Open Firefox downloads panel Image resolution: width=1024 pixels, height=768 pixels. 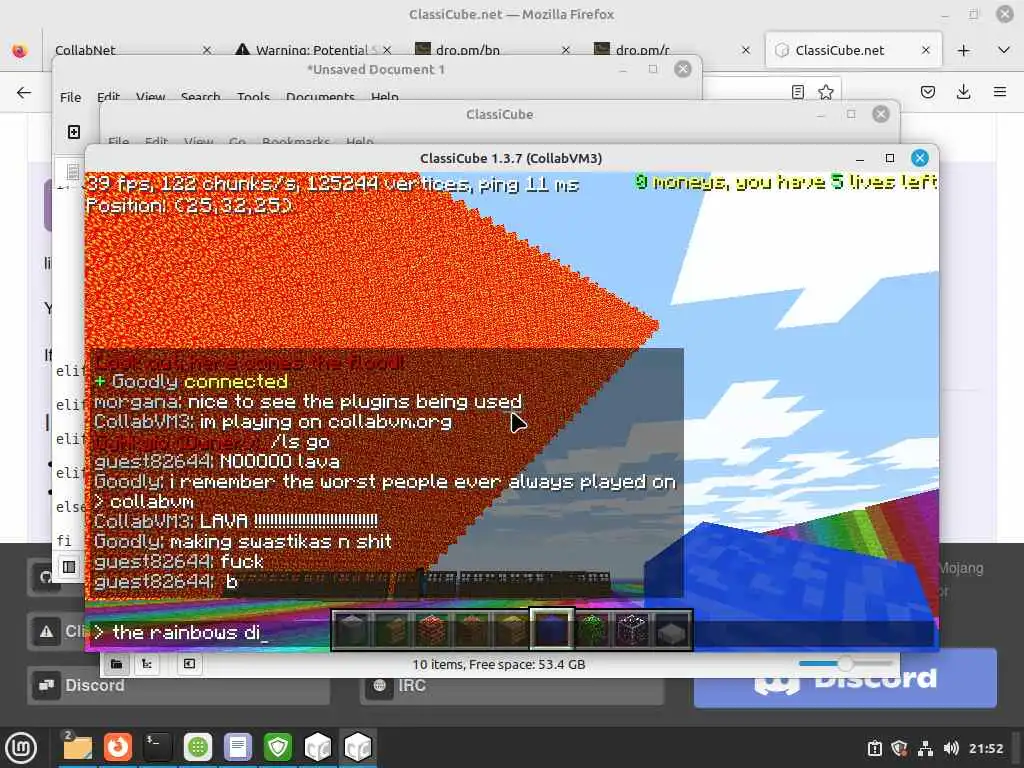click(x=963, y=92)
